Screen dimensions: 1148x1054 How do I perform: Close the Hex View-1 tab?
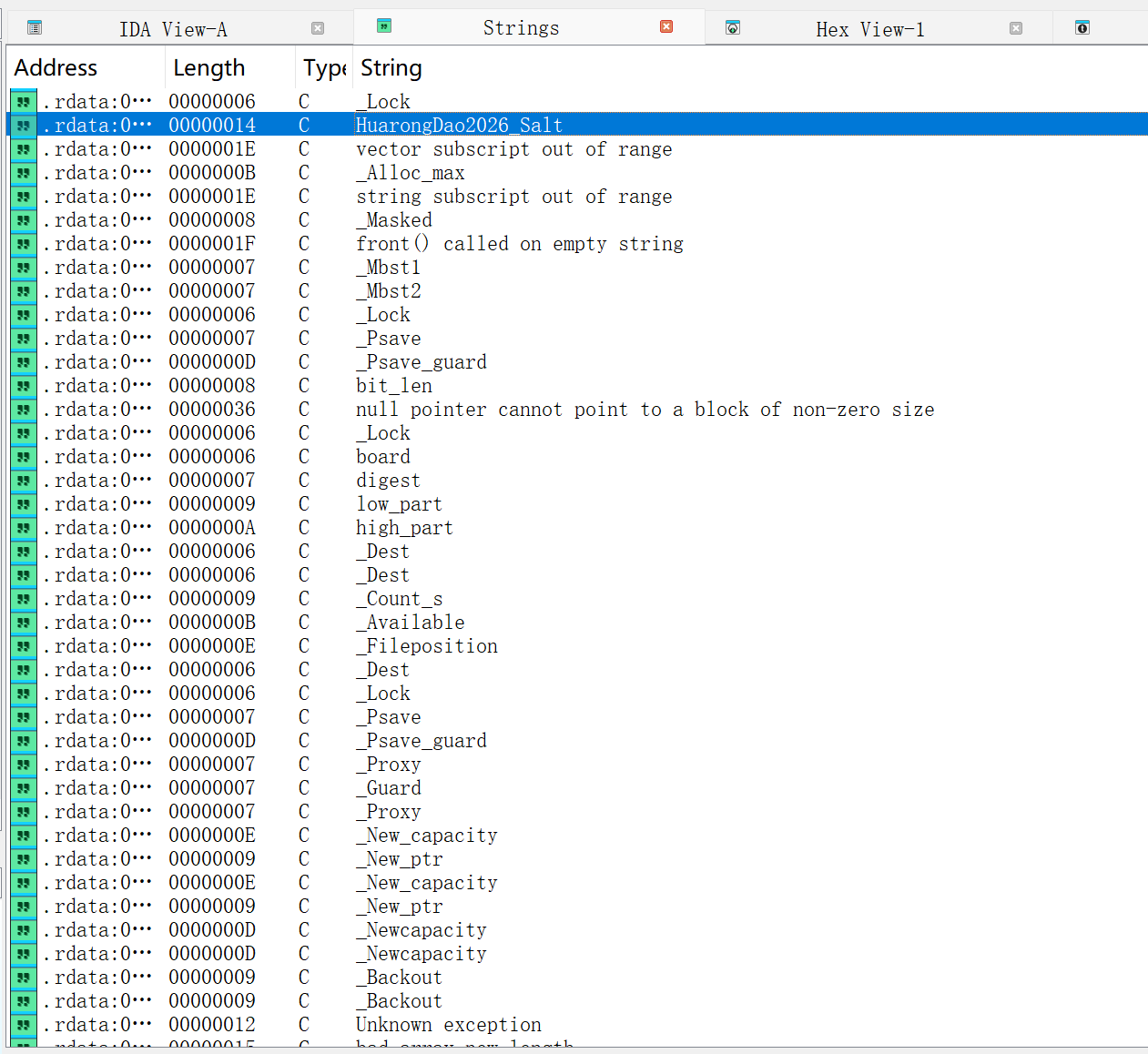point(1016,28)
